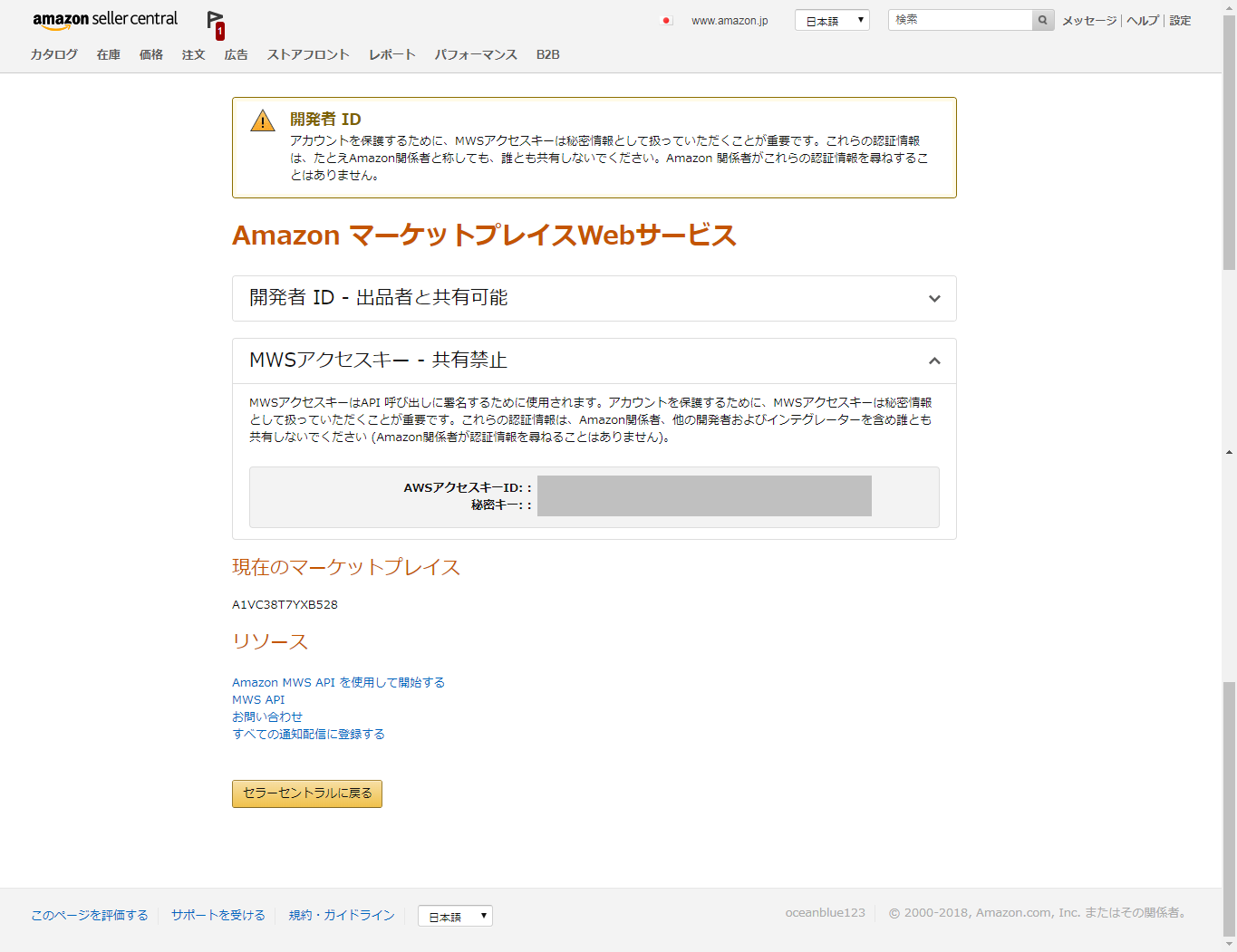Click the oceanblue123 account name
The image size is (1237, 952).
pos(826,912)
